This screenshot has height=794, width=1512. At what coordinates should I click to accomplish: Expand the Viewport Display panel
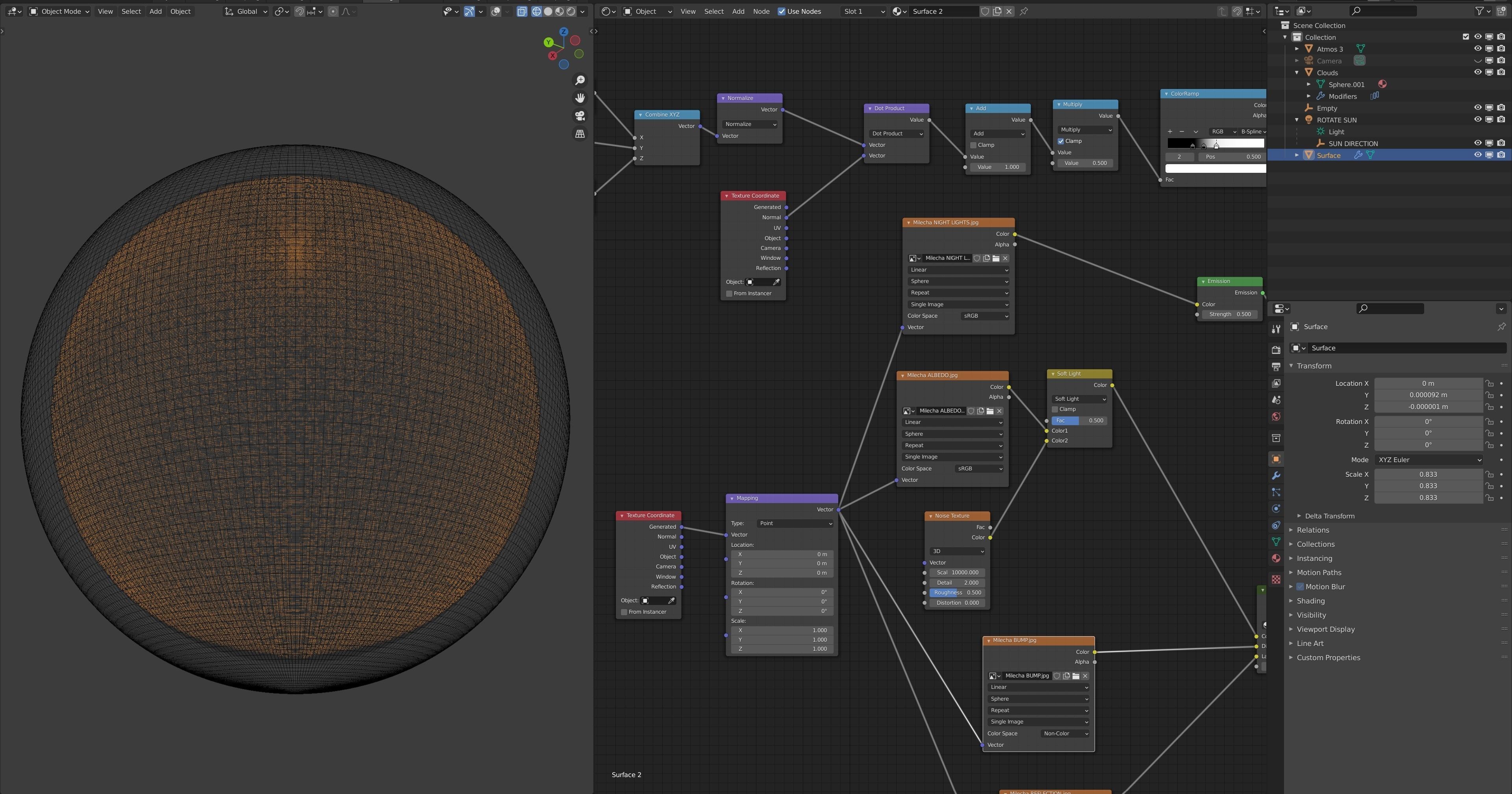point(1325,629)
